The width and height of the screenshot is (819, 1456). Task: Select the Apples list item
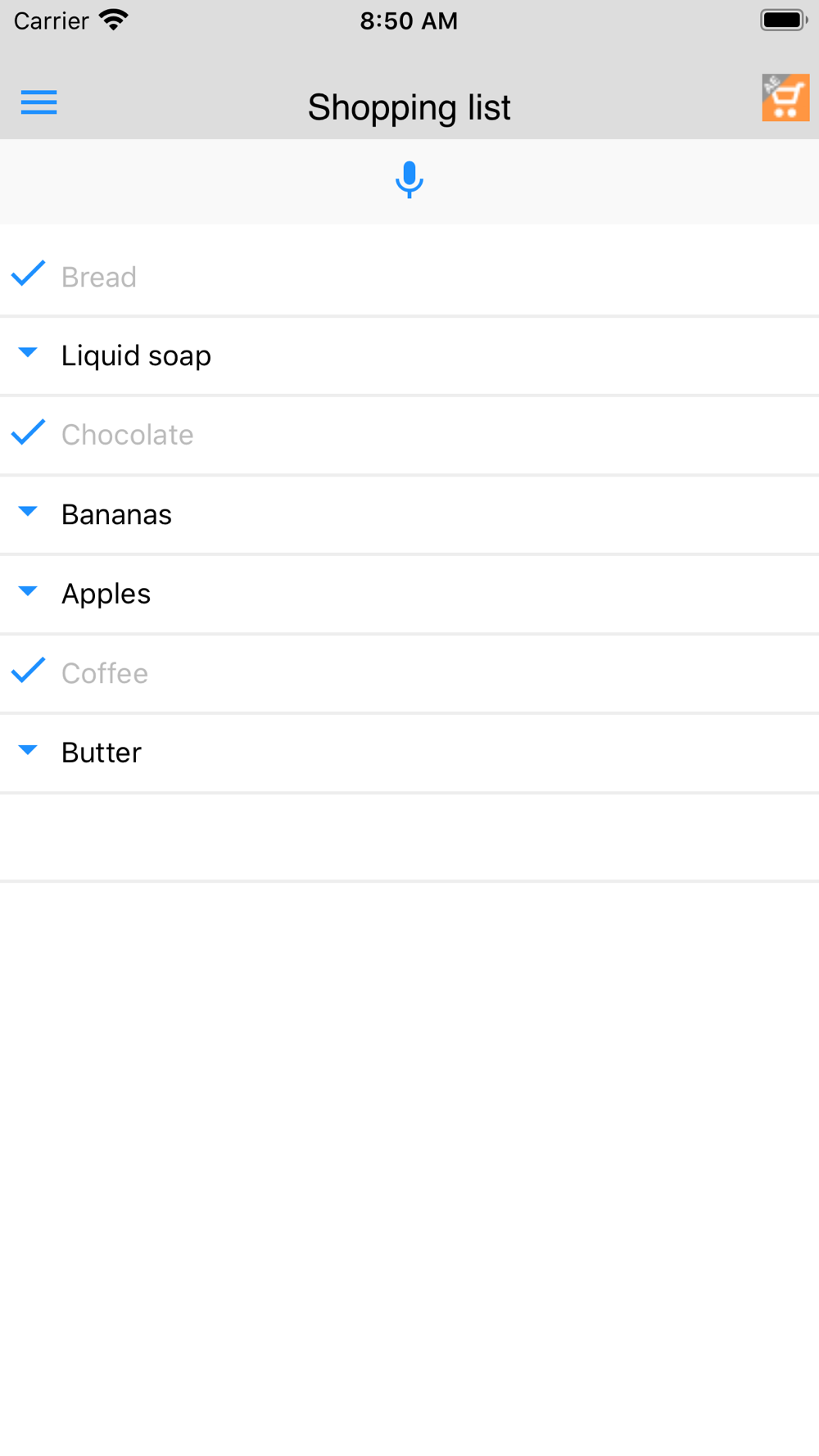click(409, 595)
